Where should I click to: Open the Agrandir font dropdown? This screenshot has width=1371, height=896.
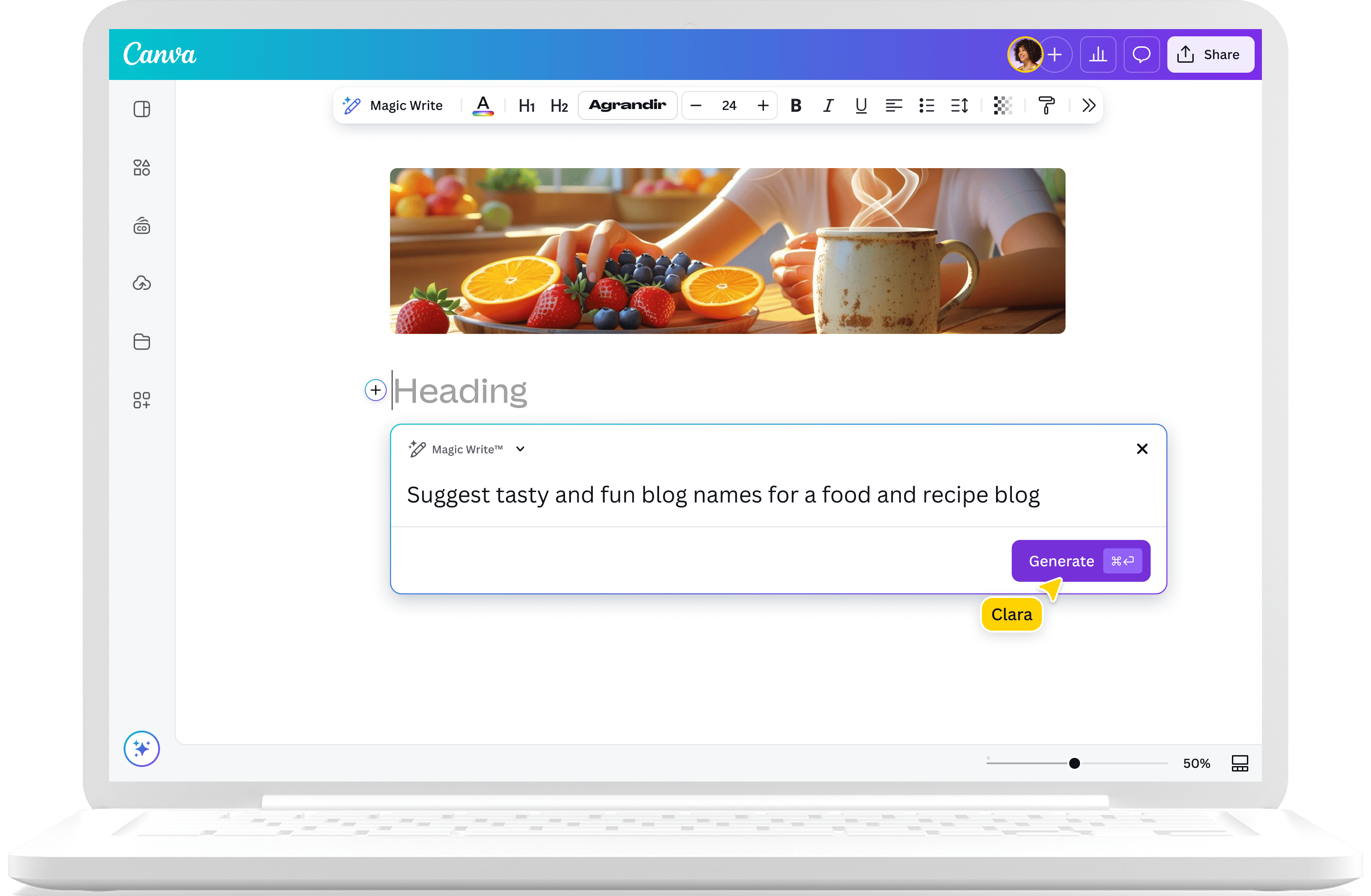[627, 105]
